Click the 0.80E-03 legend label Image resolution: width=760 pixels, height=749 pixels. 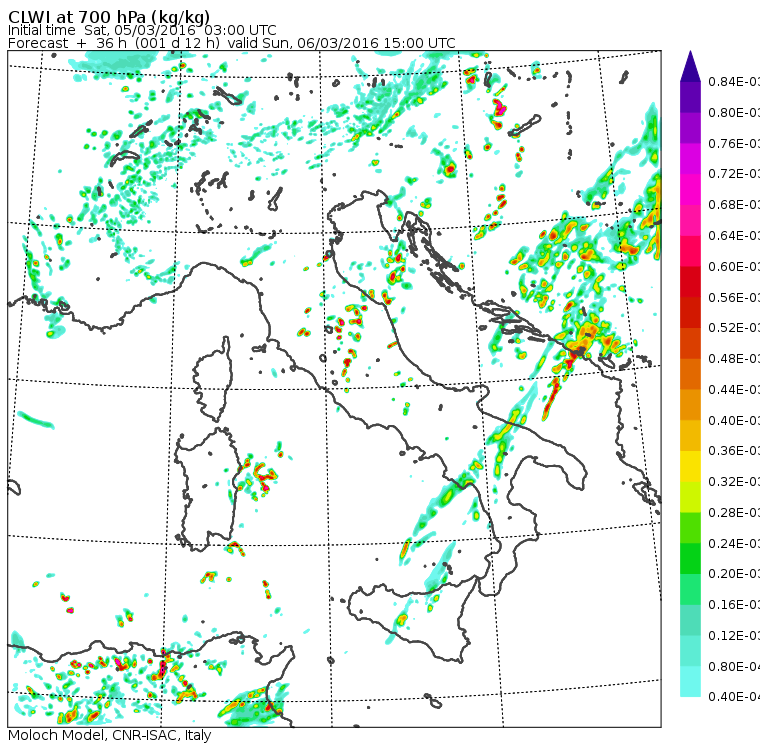click(734, 112)
